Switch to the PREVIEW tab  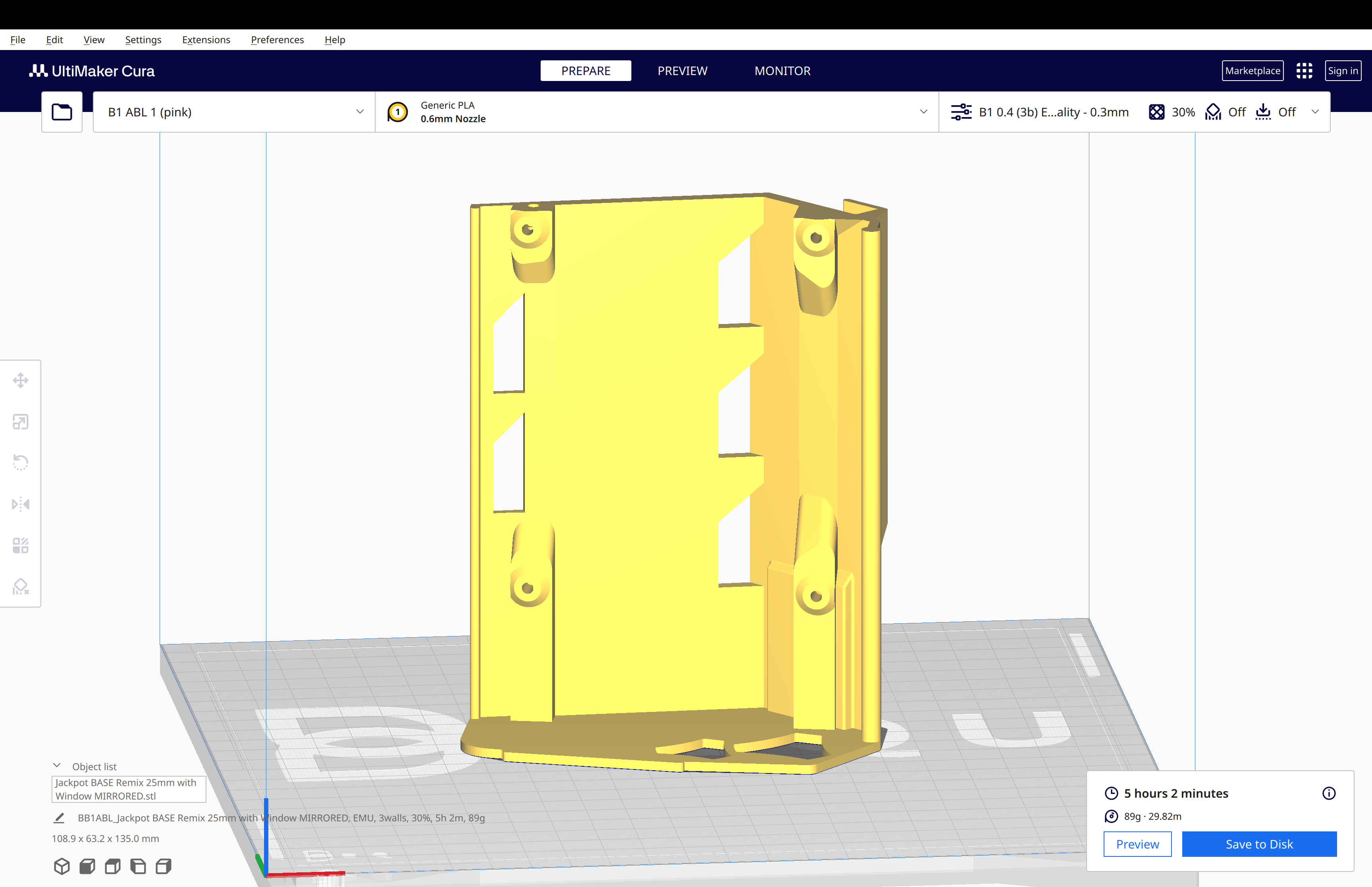(682, 70)
